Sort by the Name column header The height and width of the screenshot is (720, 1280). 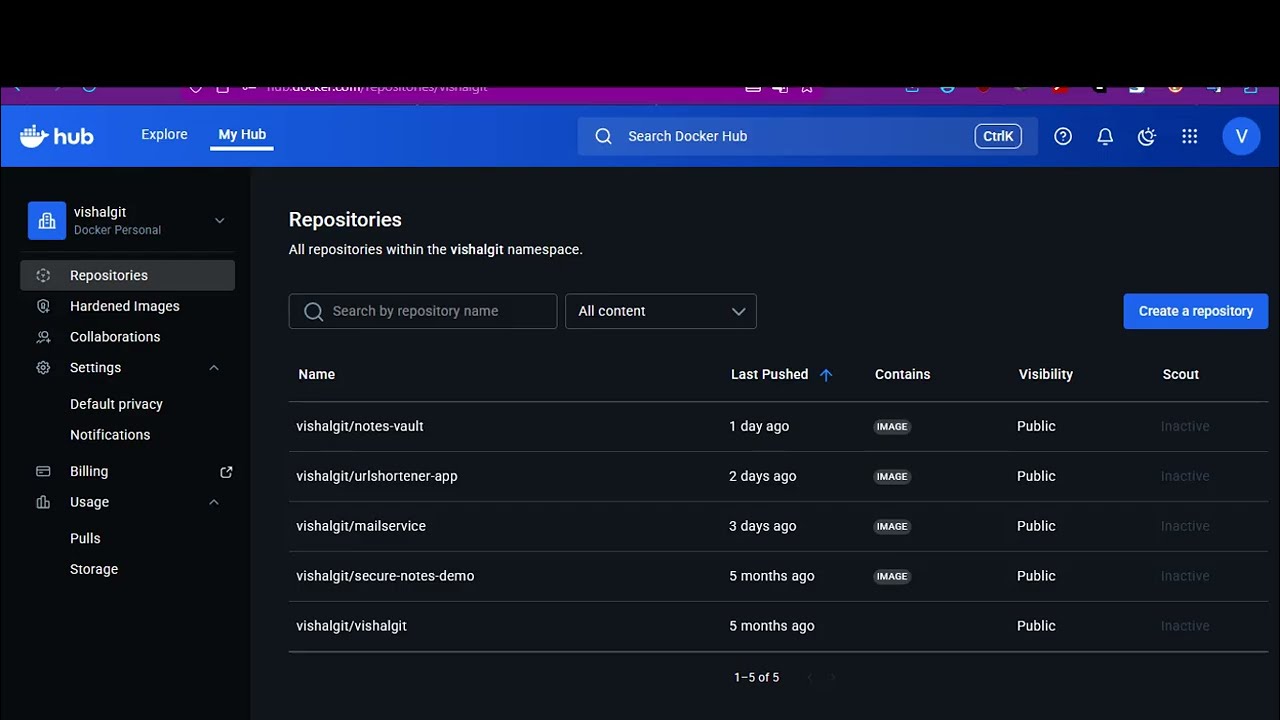[316, 374]
